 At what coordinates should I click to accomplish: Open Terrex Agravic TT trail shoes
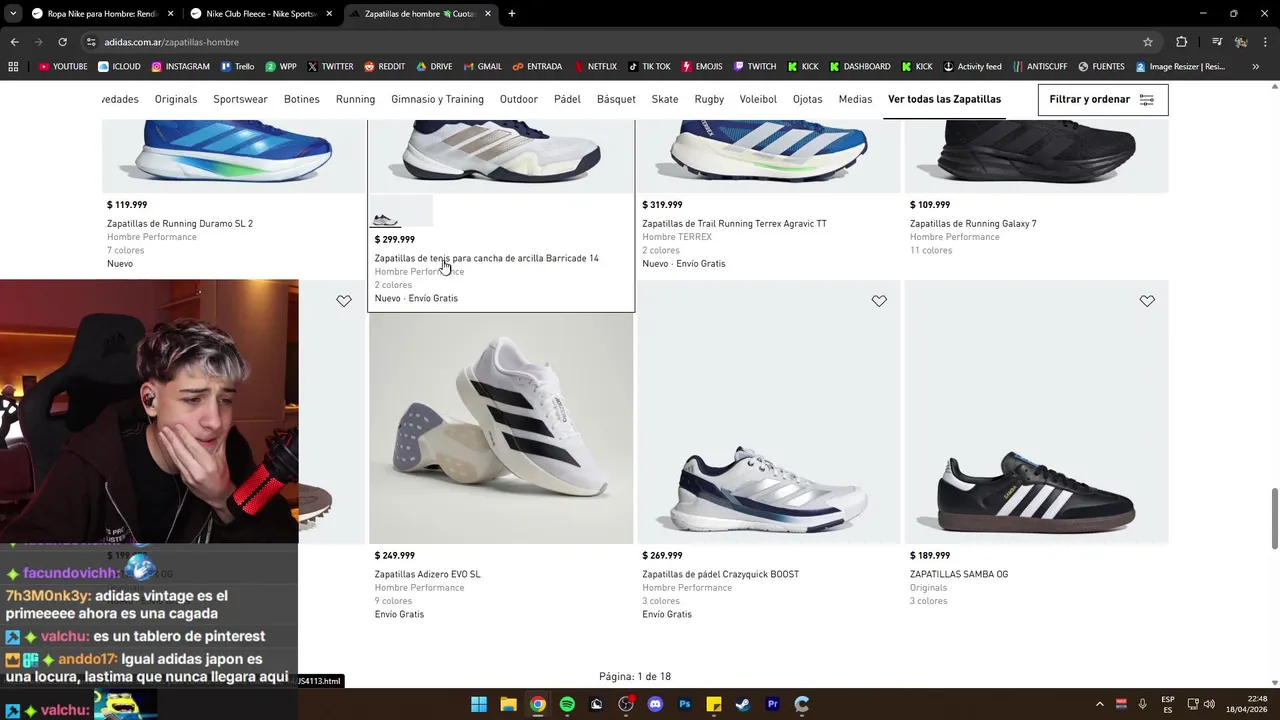[734, 224]
